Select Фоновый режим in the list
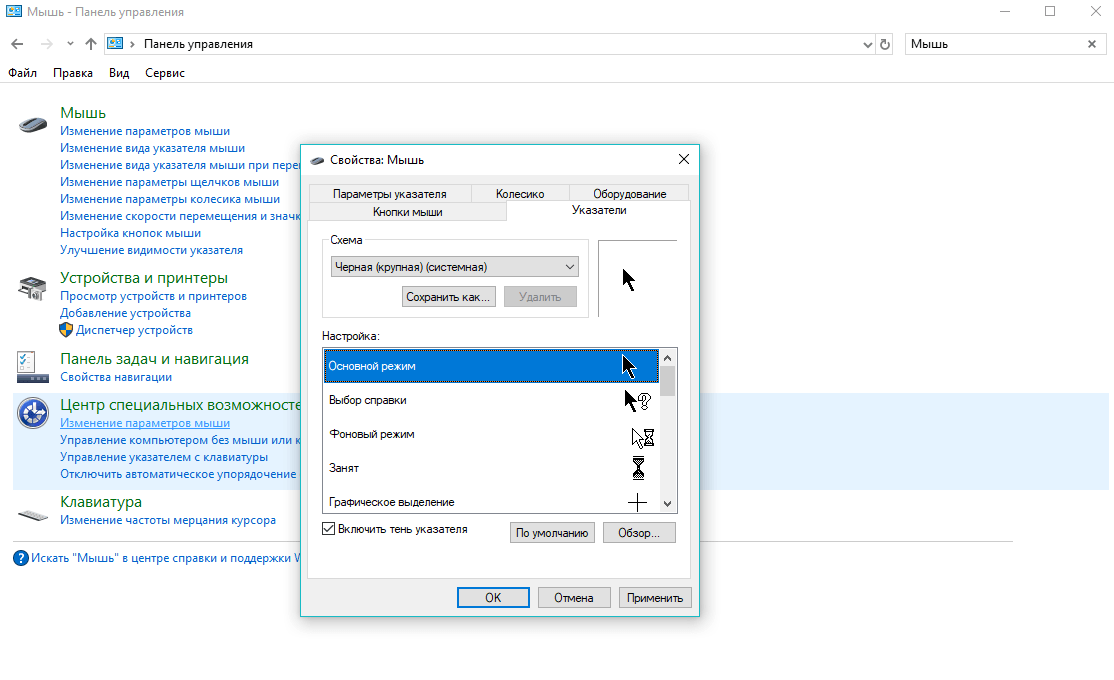Image resolution: width=1114 pixels, height=680 pixels. (491, 434)
